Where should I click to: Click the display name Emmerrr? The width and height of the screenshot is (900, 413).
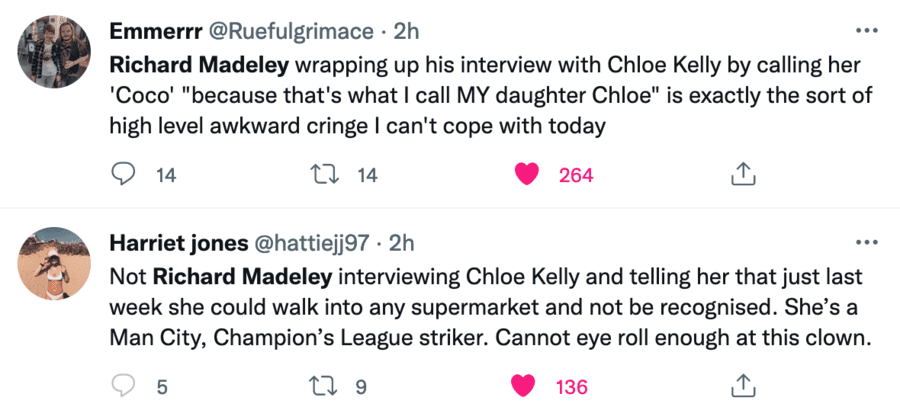[150, 31]
